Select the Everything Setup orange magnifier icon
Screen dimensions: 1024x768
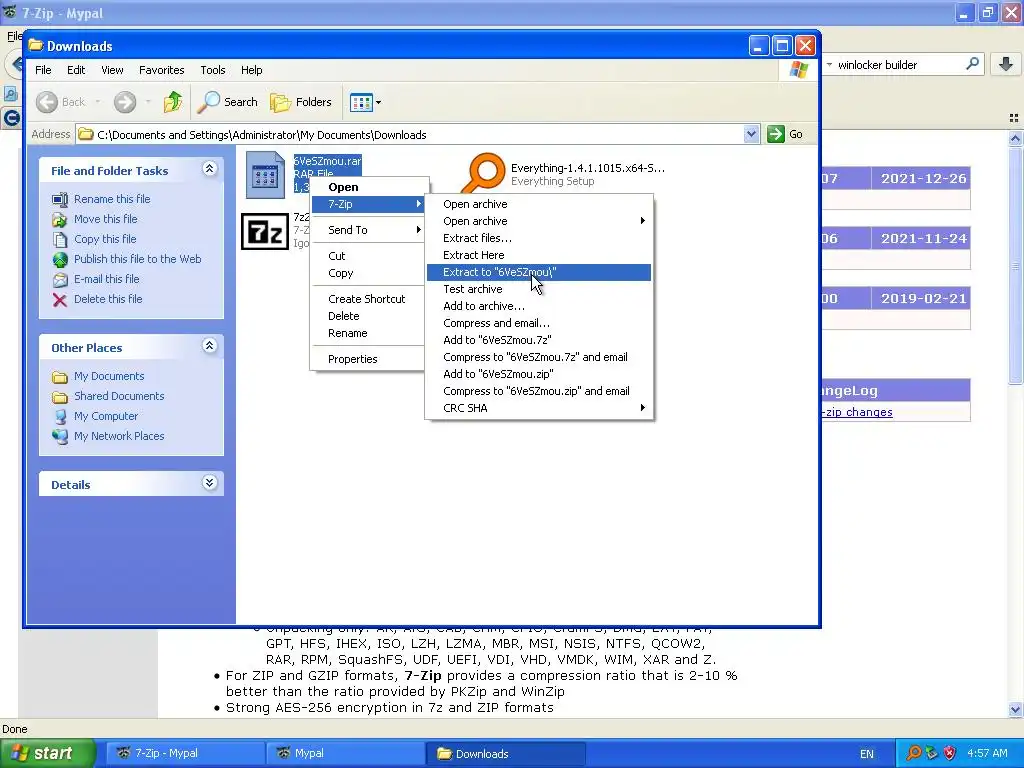(483, 172)
